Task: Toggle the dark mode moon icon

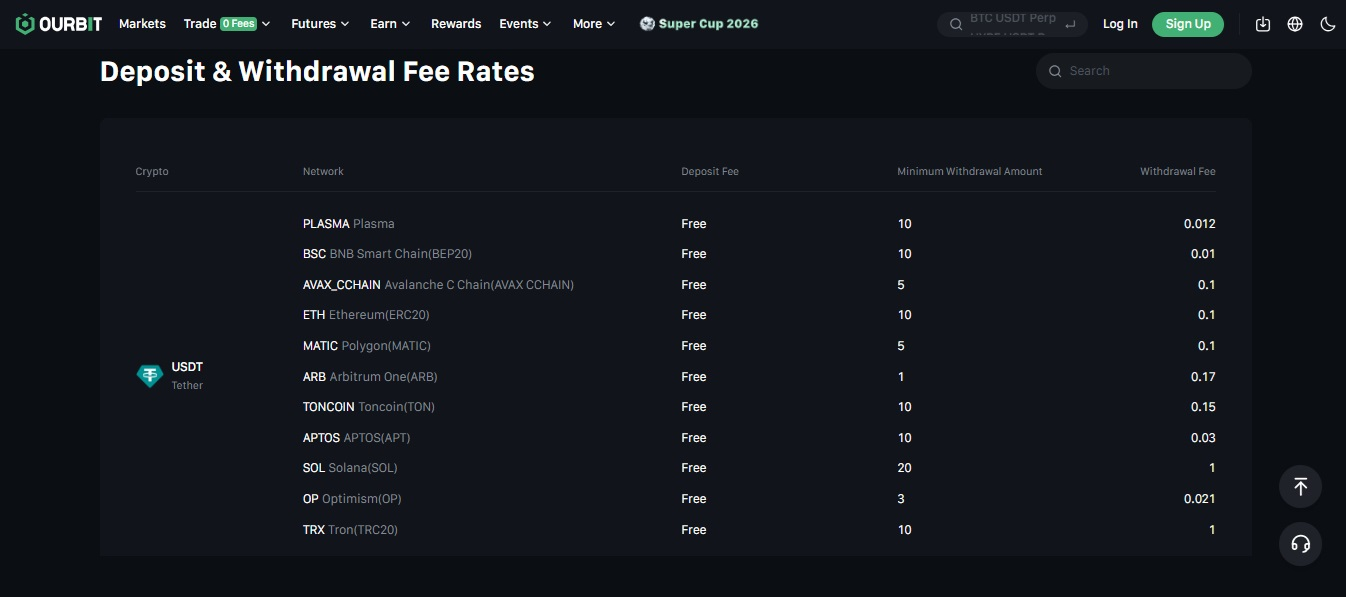Action: 1328,24
